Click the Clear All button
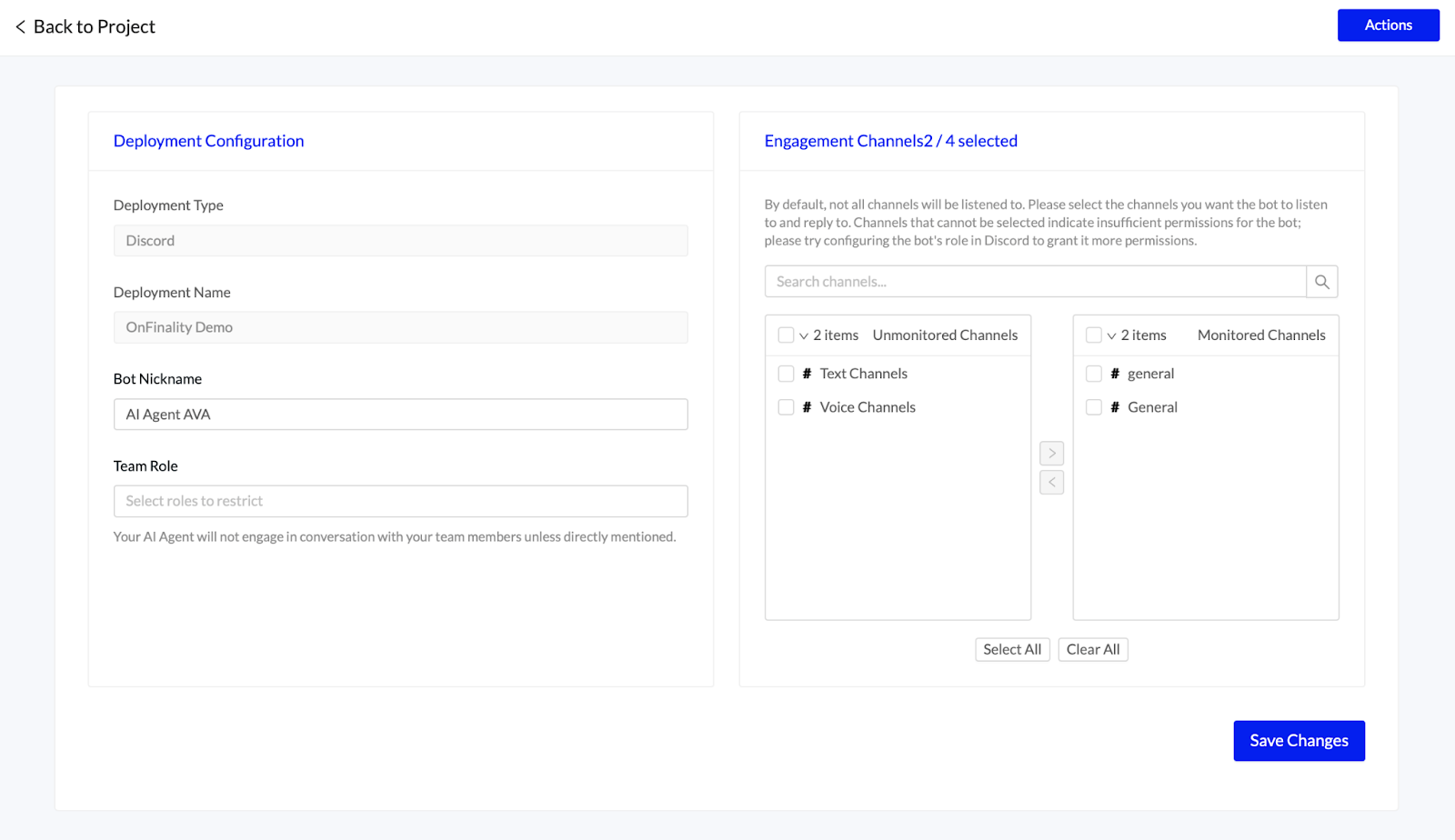The width and height of the screenshot is (1455, 840). click(1092, 649)
